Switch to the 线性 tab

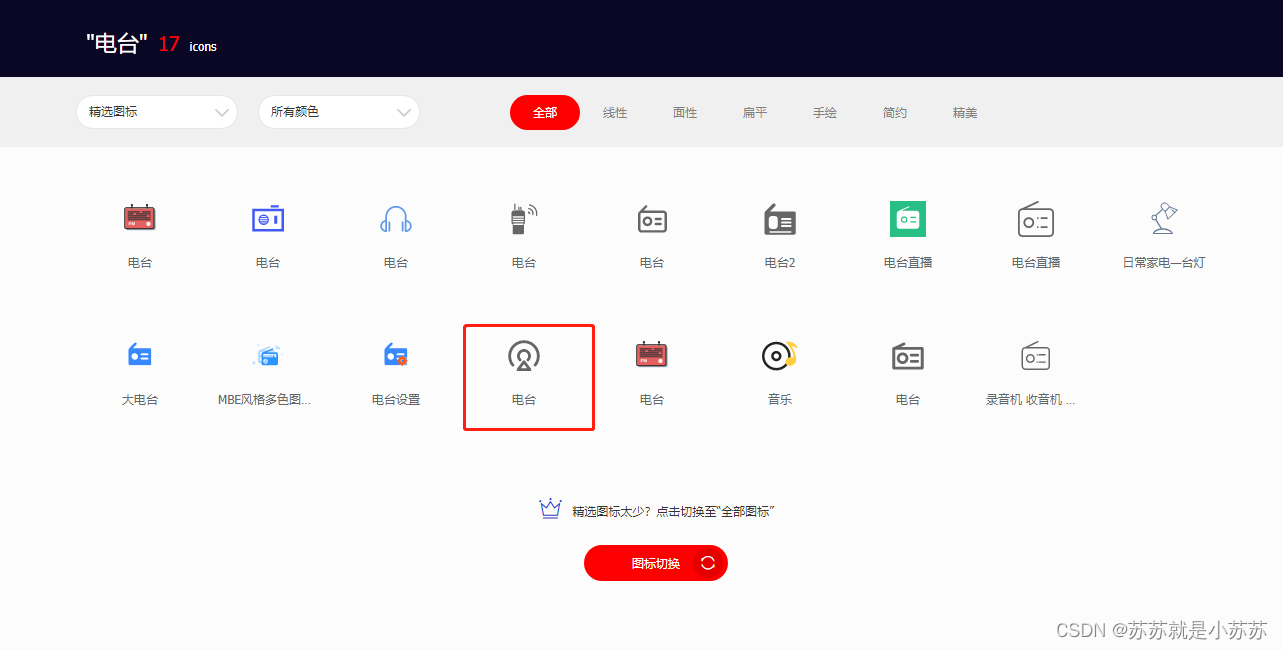tap(615, 113)
